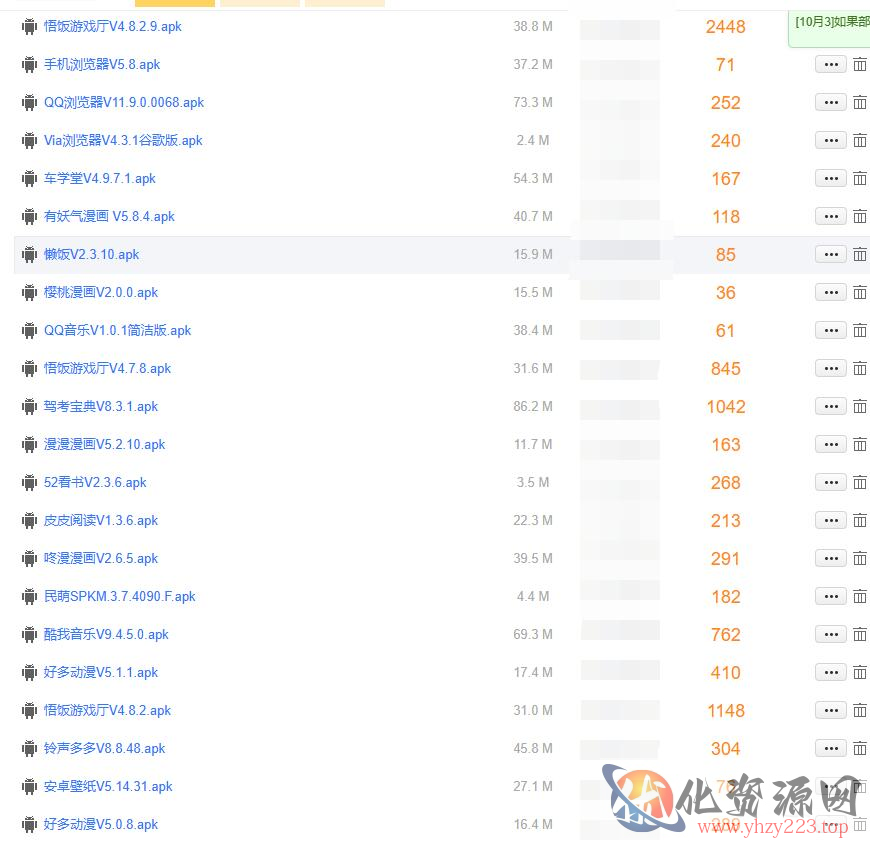Click Android icon beside 好多动漫V5.1.1.apk
The image size is (870, 841).
(x=29, y=673)
